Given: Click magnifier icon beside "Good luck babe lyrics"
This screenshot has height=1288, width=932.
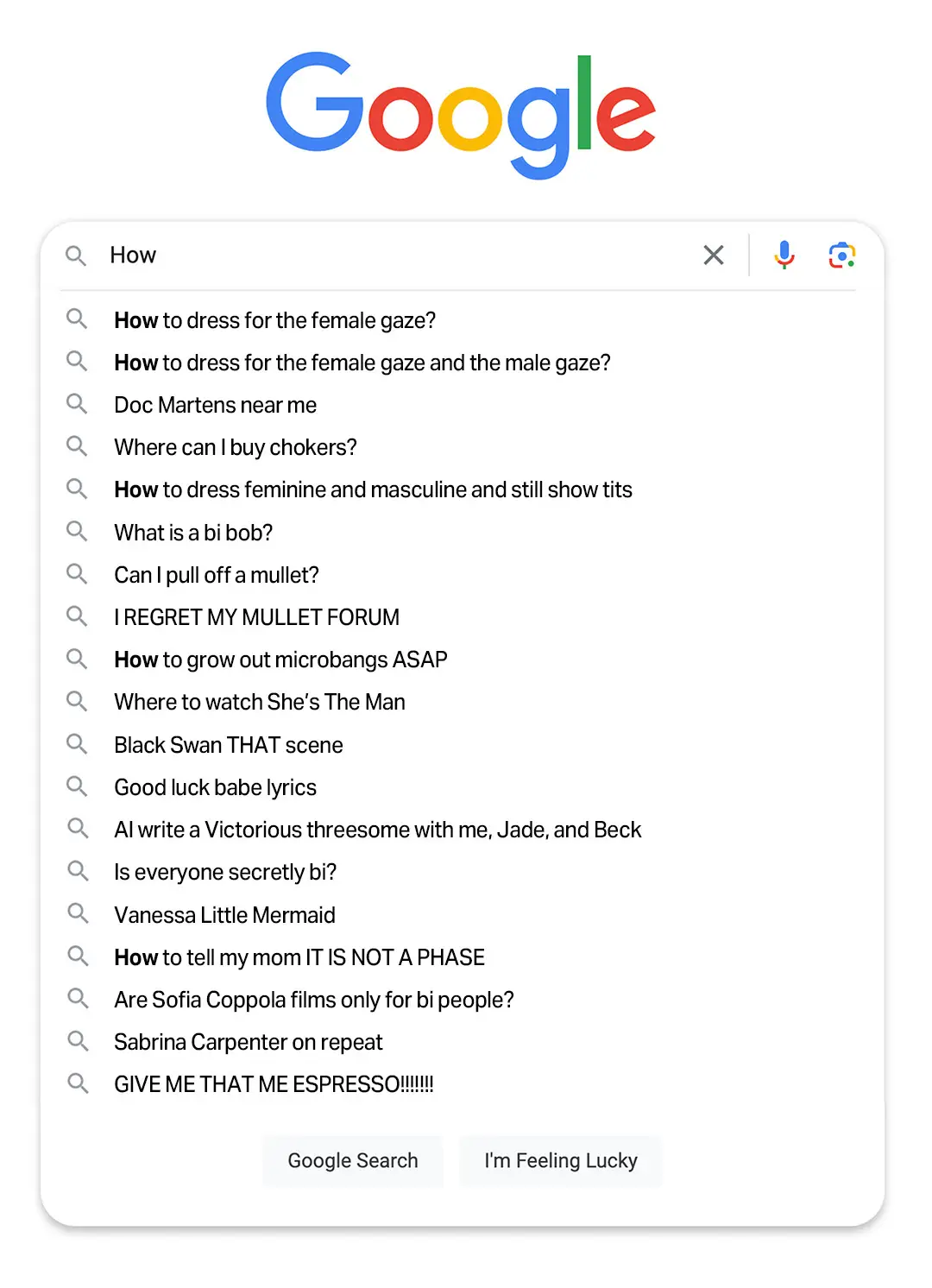Looking at the screenshot, I should point(77,786).
